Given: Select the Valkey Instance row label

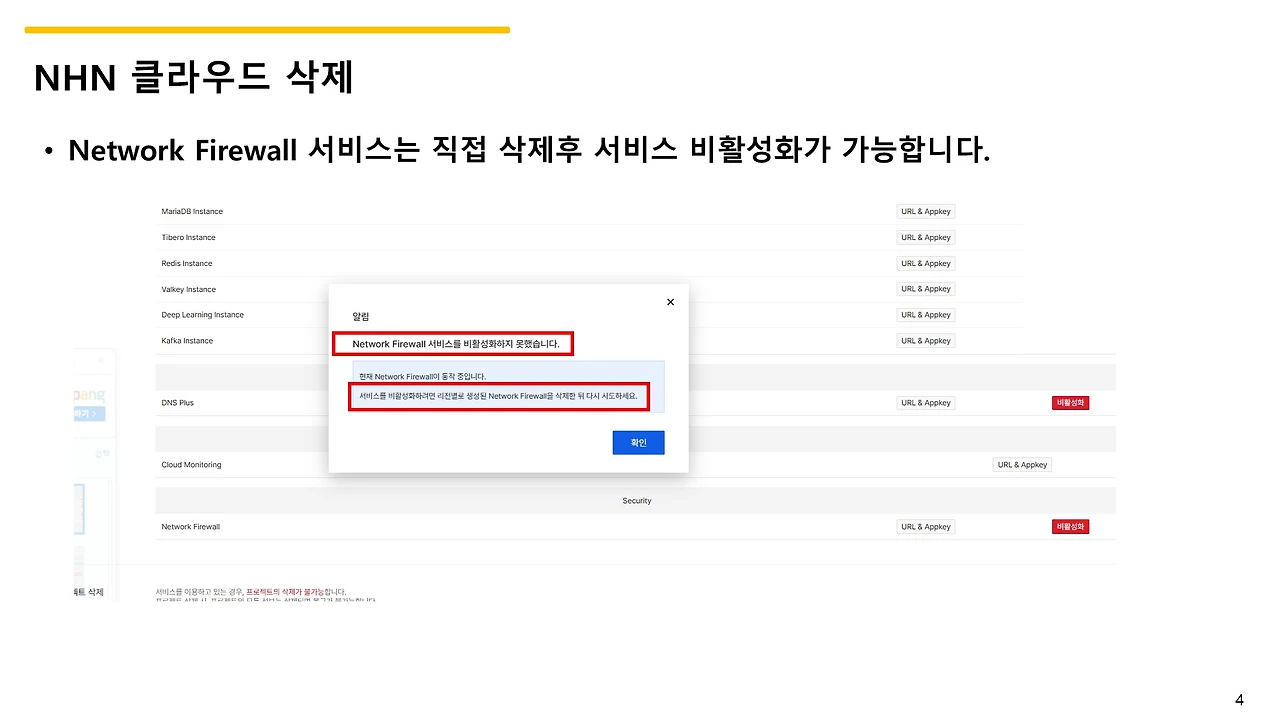Looking at the screenshot, I should click(x=188, y=289).
